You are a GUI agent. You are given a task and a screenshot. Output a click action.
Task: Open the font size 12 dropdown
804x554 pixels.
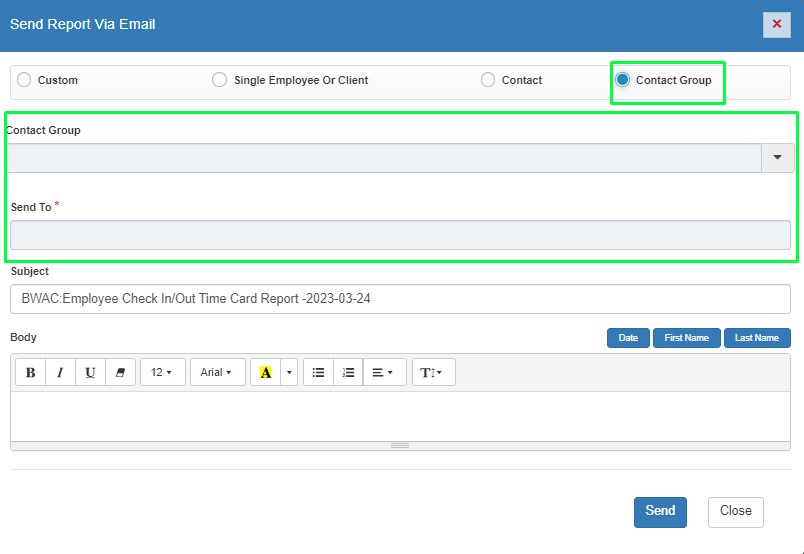[162, 372]
